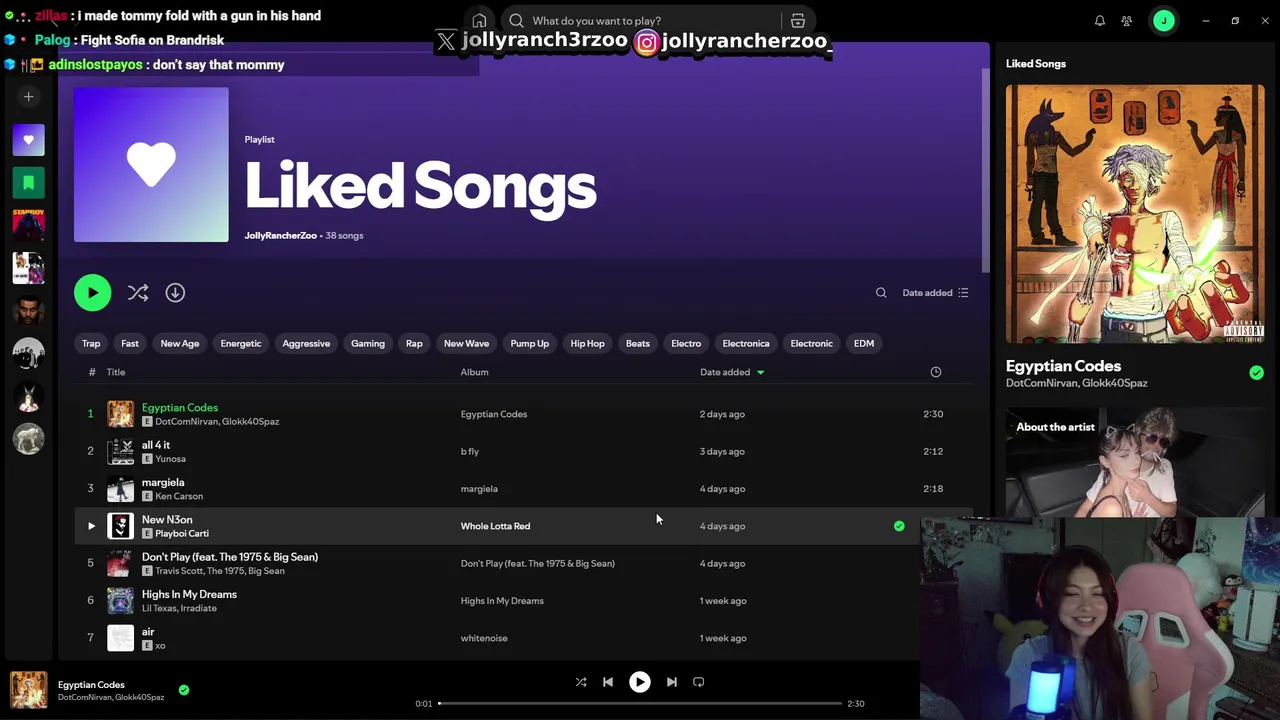
Task: Click the large Egyptian Codes cover art
Action: coord(1135,214)
